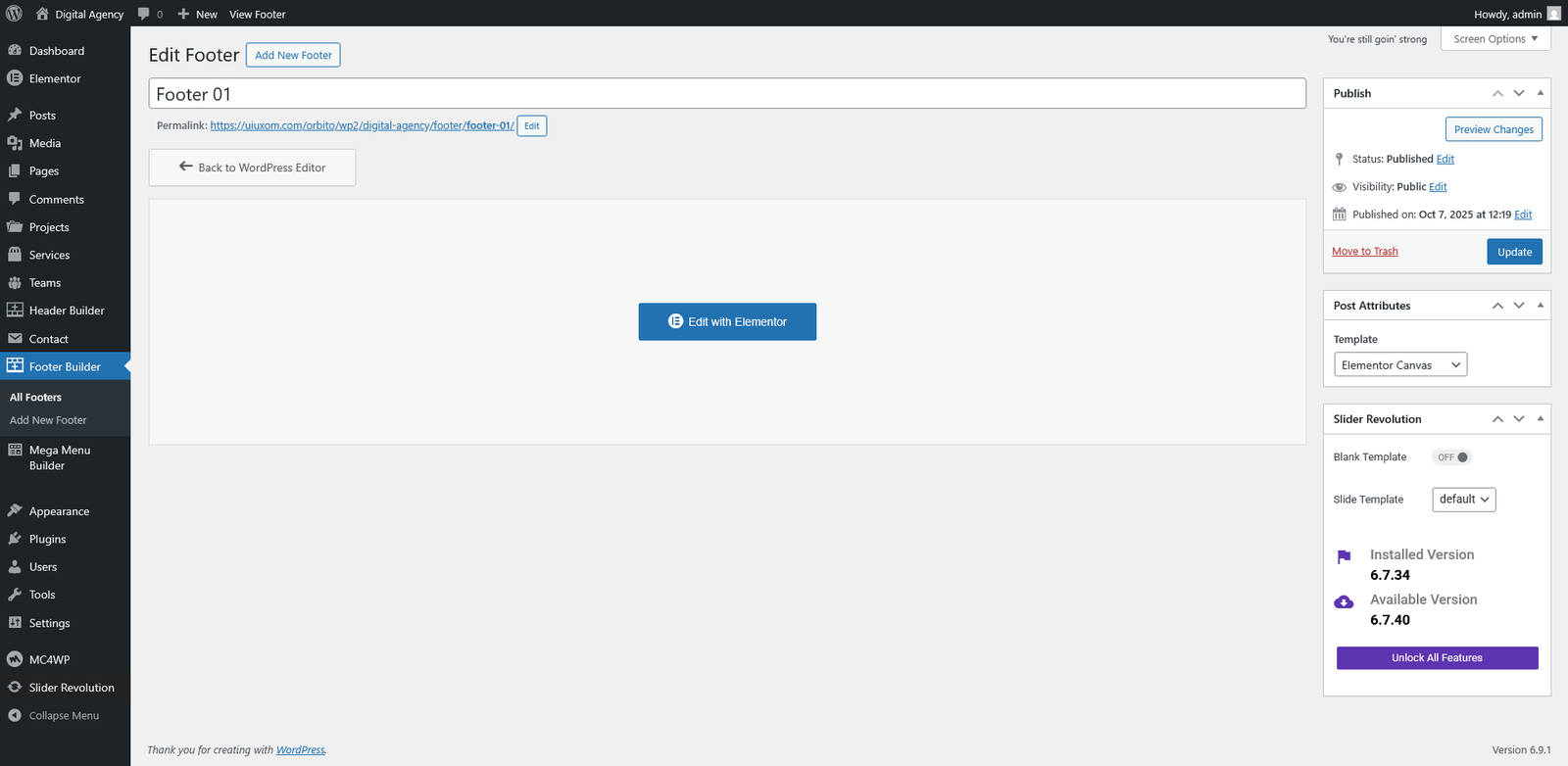Click the Elementor icon in sidebar
The image size is (1568, 766).
[x=15, y=78]
